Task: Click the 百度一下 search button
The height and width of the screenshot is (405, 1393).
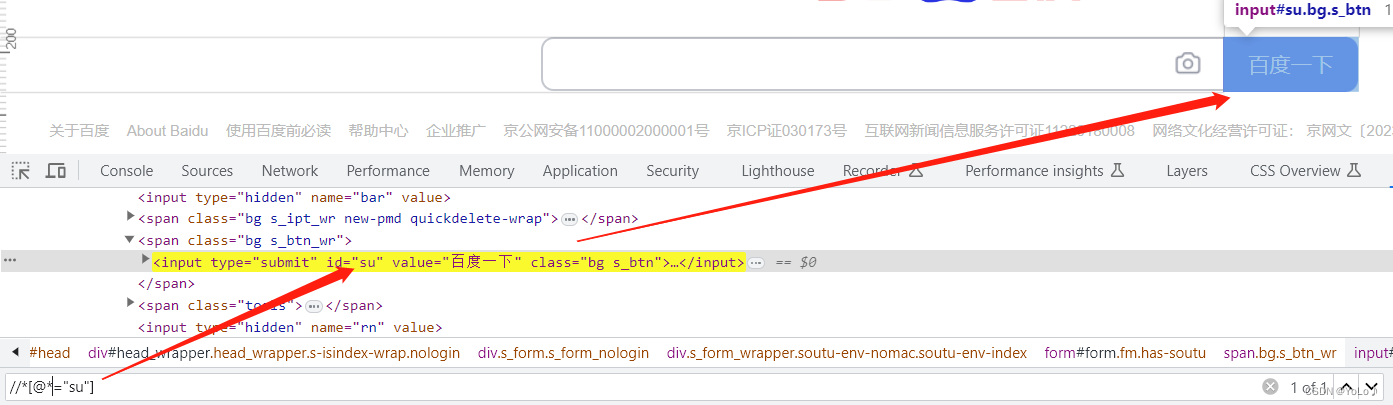Action: (x=1290, y=65)
